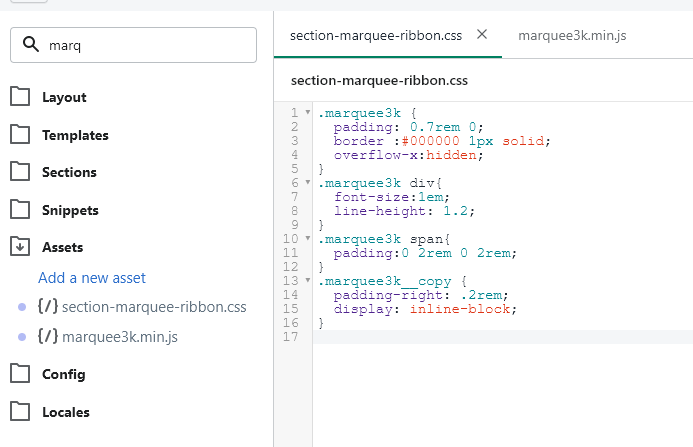
Task: Click the Locales folder icon
Action: 20,412
